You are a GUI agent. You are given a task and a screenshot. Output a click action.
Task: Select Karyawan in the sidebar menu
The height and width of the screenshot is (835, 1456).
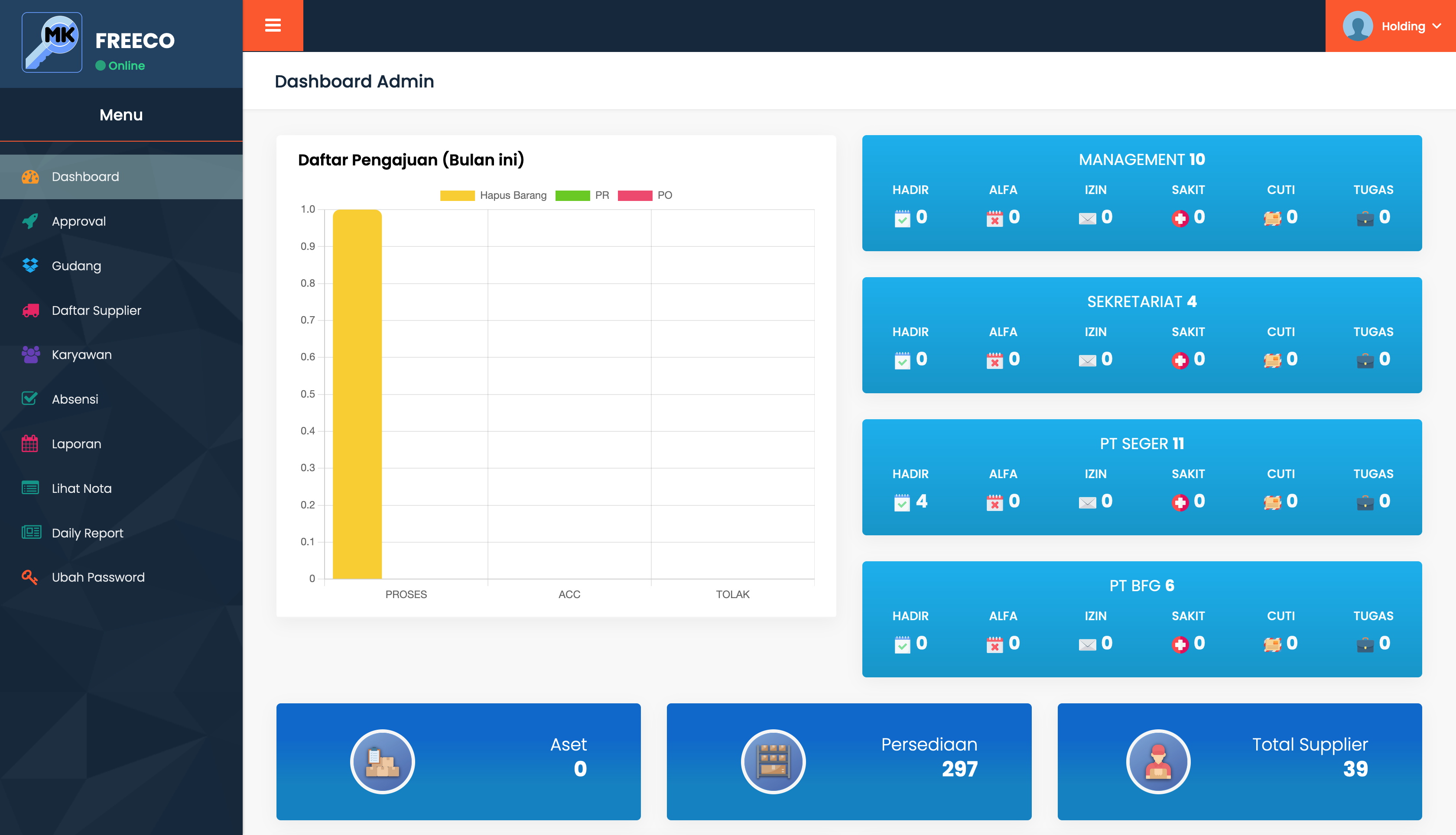point(121,354)
